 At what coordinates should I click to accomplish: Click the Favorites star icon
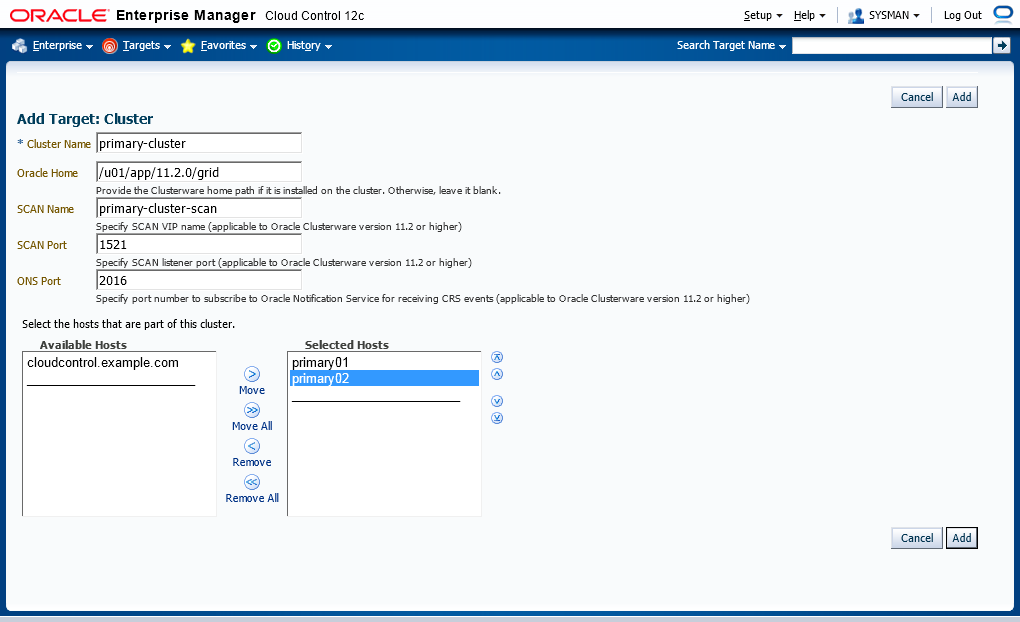point(188,46)
